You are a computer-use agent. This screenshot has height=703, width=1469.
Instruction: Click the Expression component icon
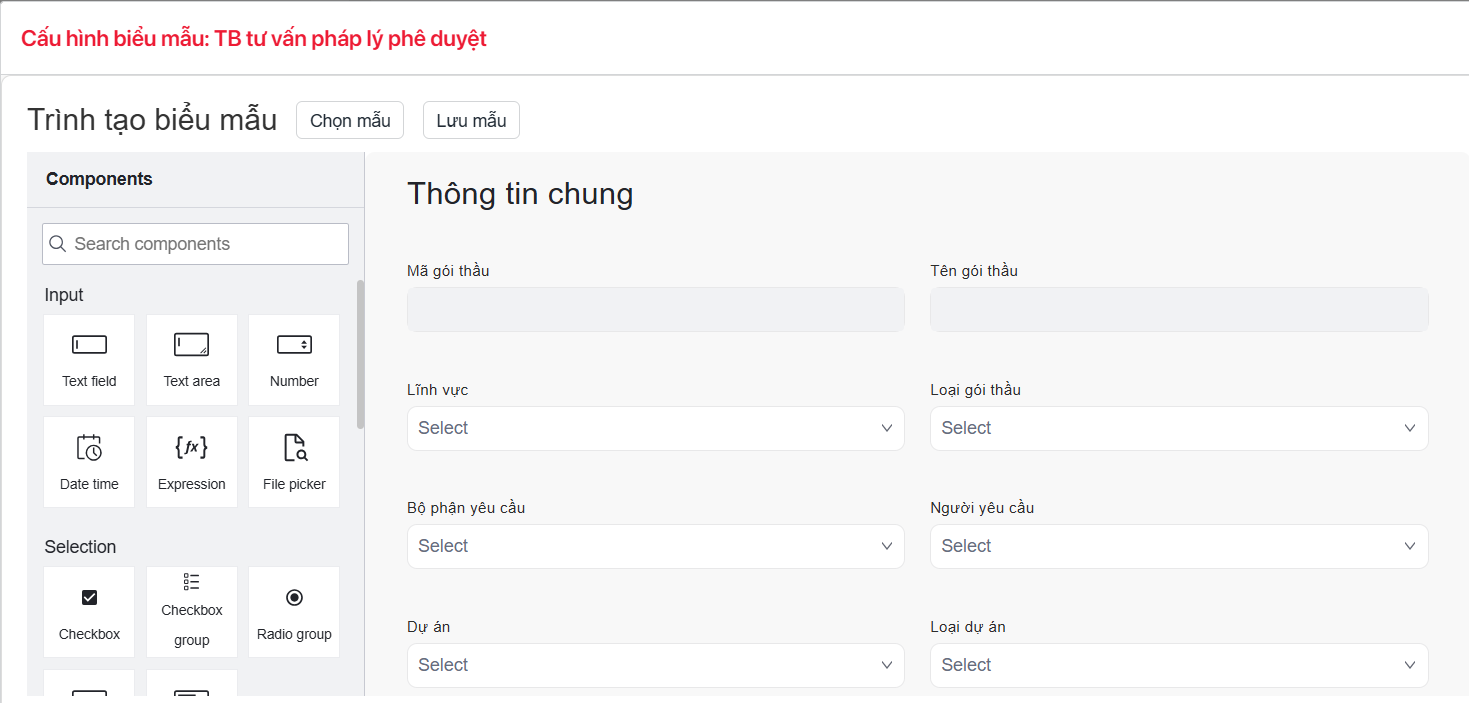tap(191, 447)
